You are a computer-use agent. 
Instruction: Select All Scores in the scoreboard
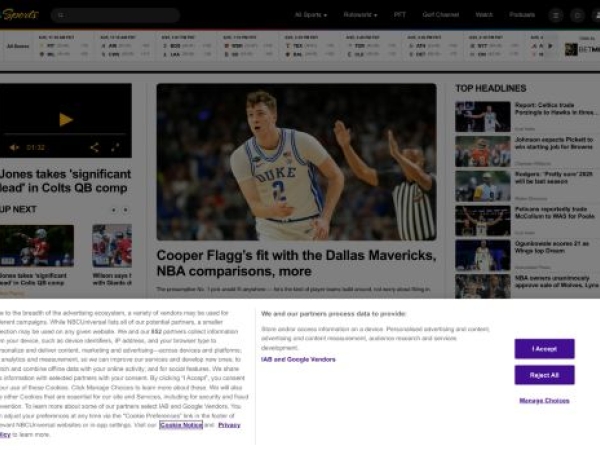[18, 46]
